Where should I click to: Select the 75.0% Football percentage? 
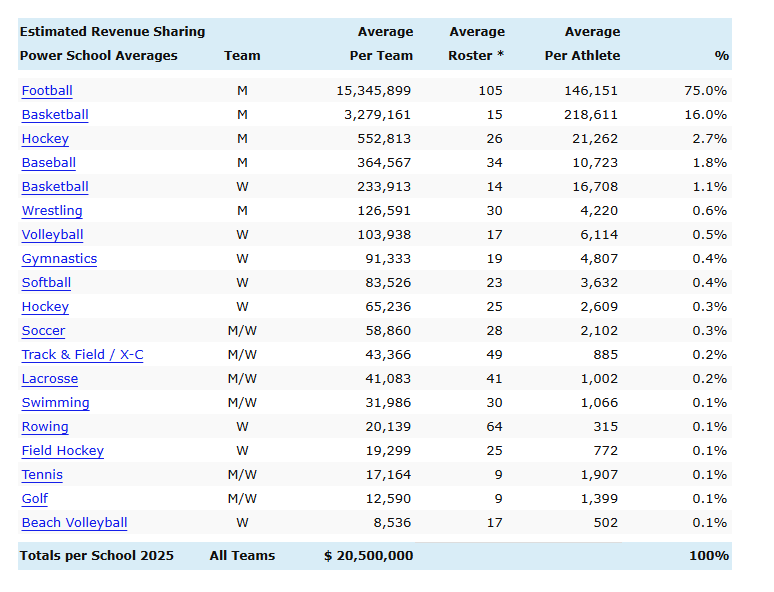(x=705, y=91)
